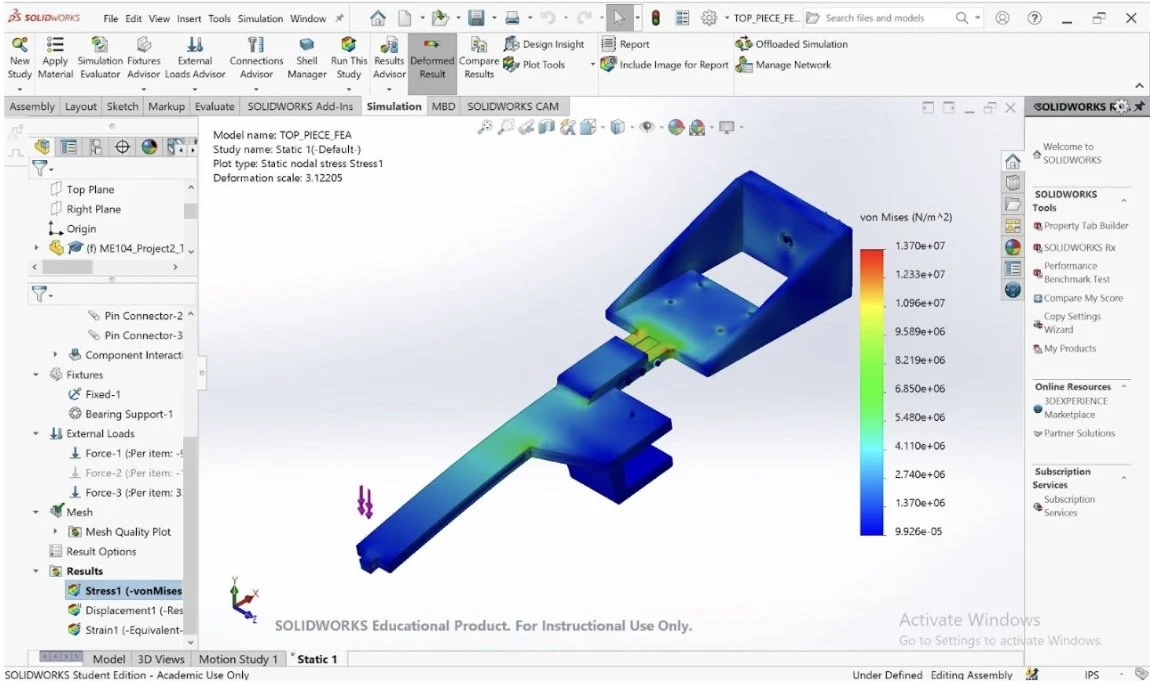Collapse the Fixtures tree node

click(36, 375)
